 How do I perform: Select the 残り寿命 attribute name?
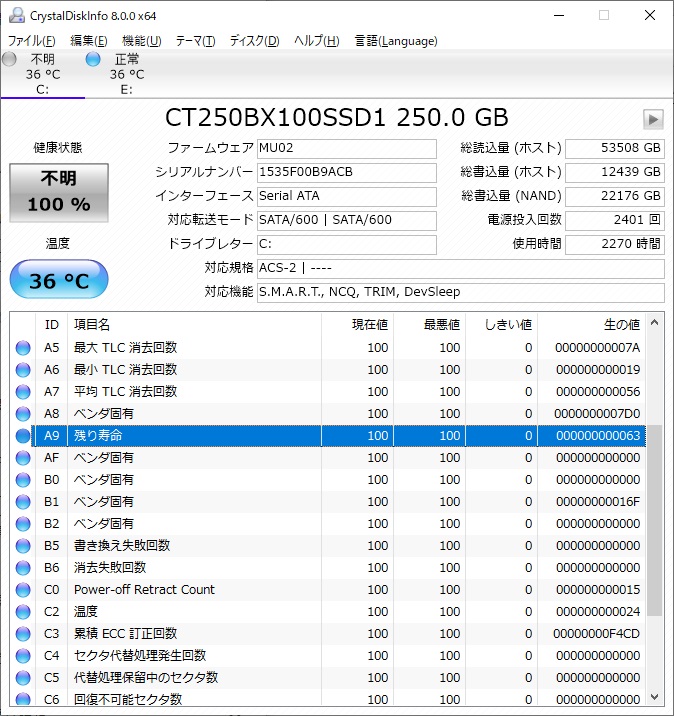click(x=98, y=436)
